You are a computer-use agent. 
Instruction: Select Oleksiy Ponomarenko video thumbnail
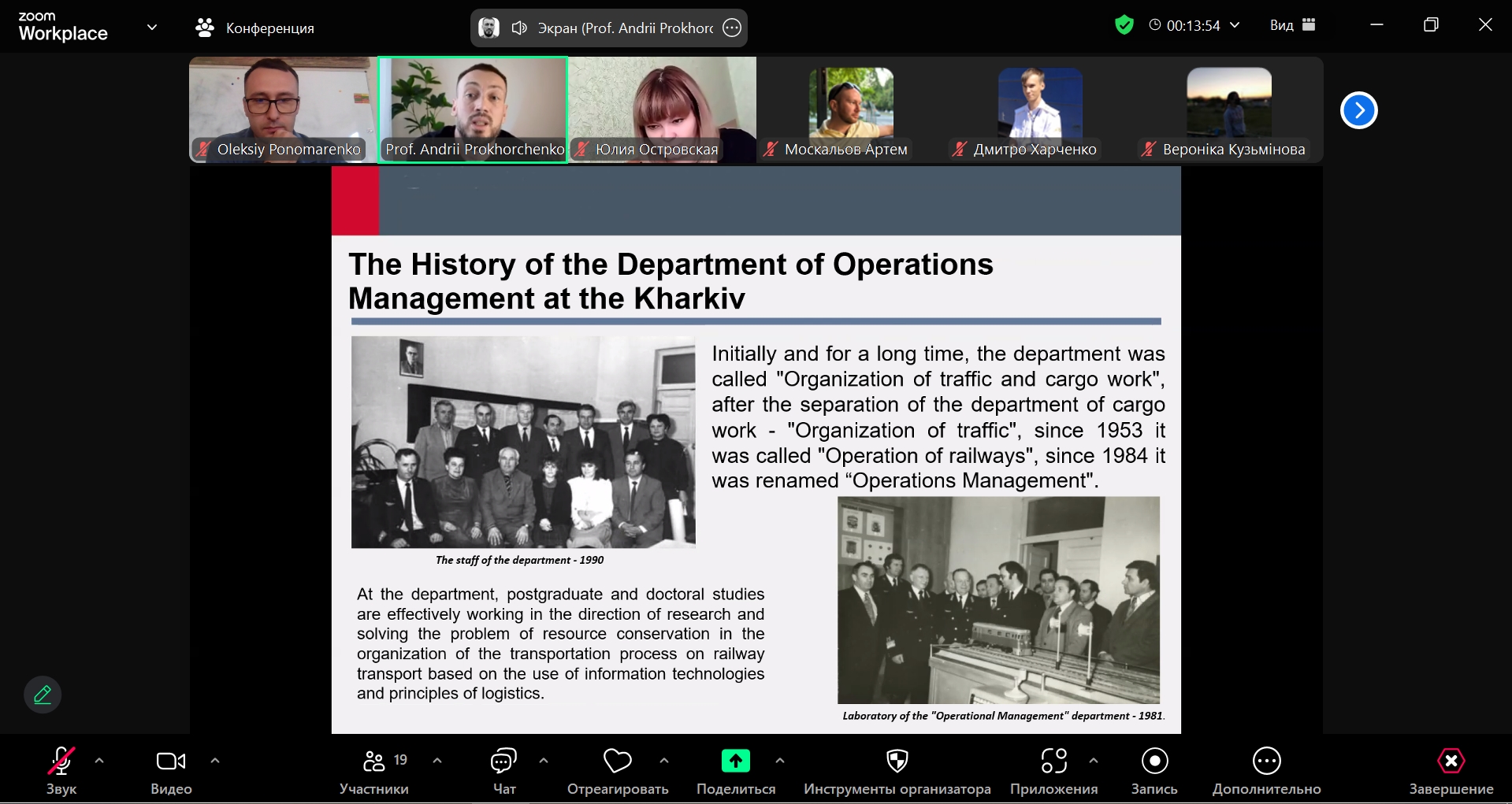[283, 109]
